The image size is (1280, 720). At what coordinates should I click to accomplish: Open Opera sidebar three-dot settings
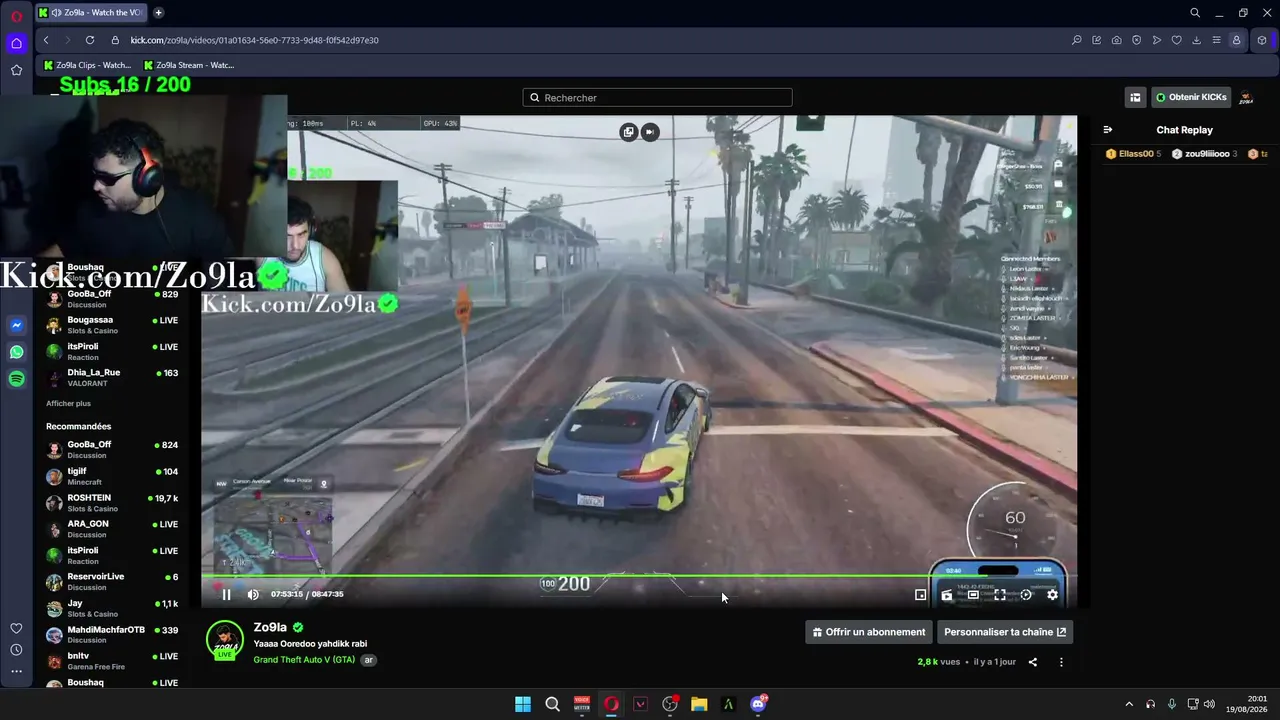[16, 672]
